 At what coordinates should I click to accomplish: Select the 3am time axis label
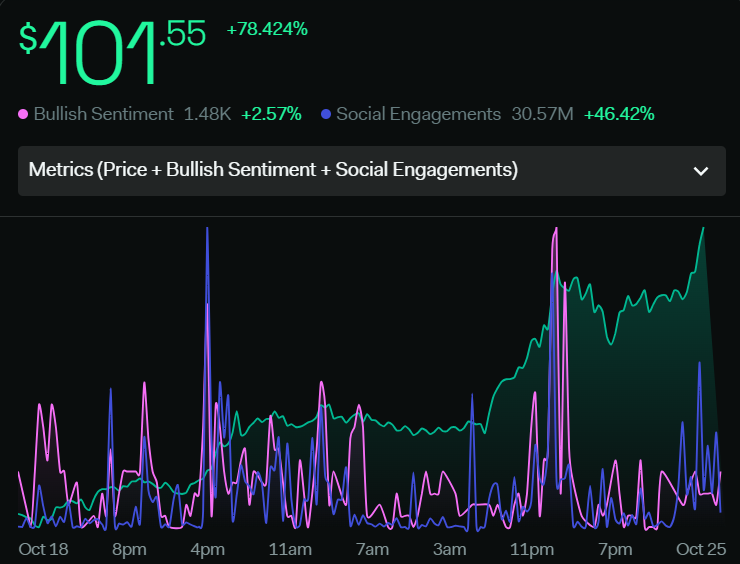(x=450, y=549)
